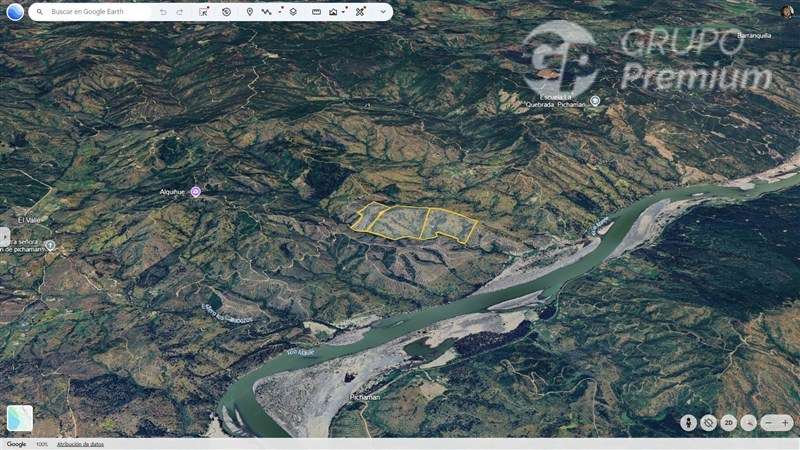The height and width of the screenshot is (450, 800).
Task: Activate the Street View pegman button
Action: click(x=688, y=423)
